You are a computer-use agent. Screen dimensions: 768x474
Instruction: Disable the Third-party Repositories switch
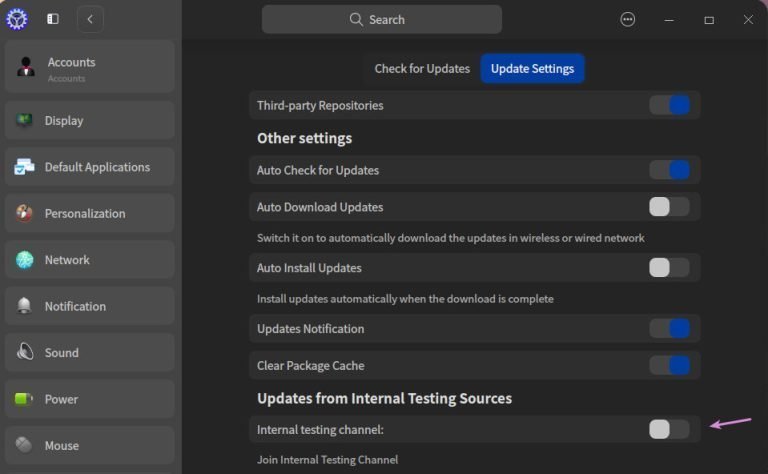click(x=670, y=105)
